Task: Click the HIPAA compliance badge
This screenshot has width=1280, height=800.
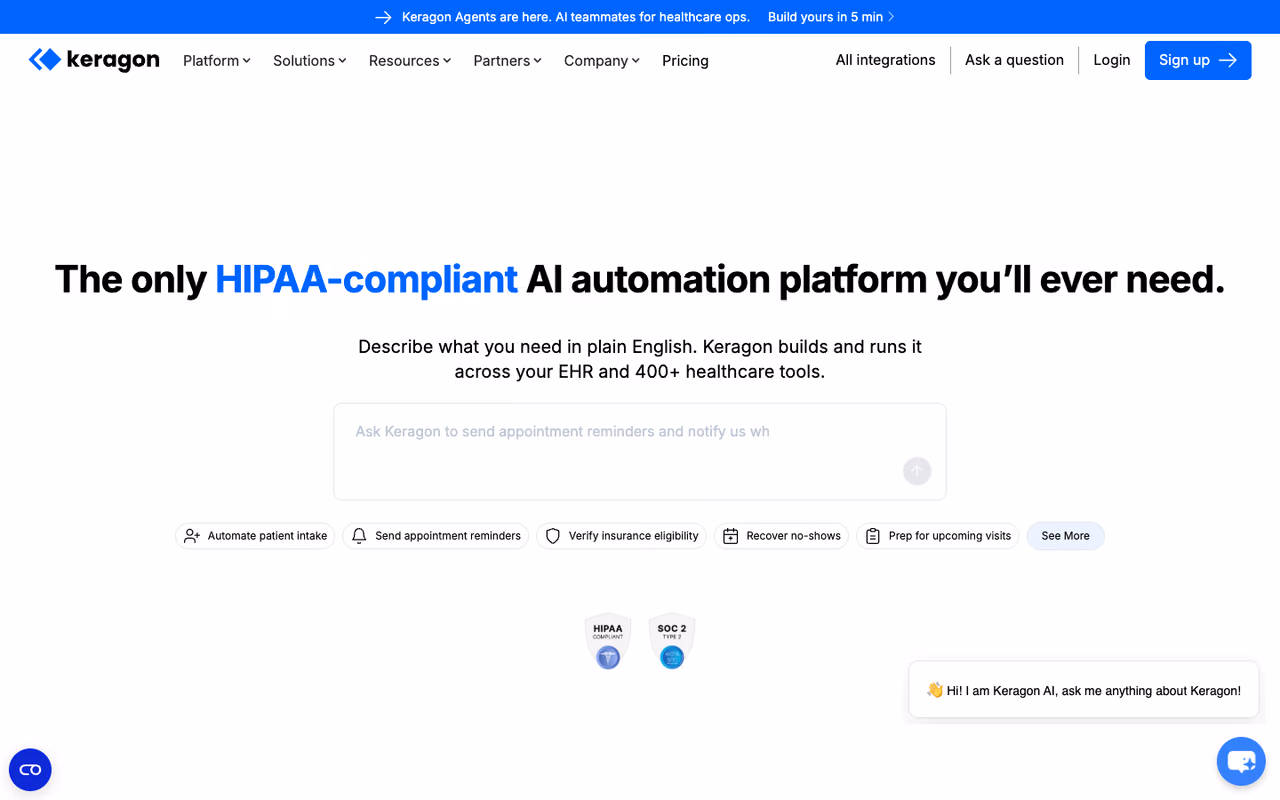Action: pos(608,641)
